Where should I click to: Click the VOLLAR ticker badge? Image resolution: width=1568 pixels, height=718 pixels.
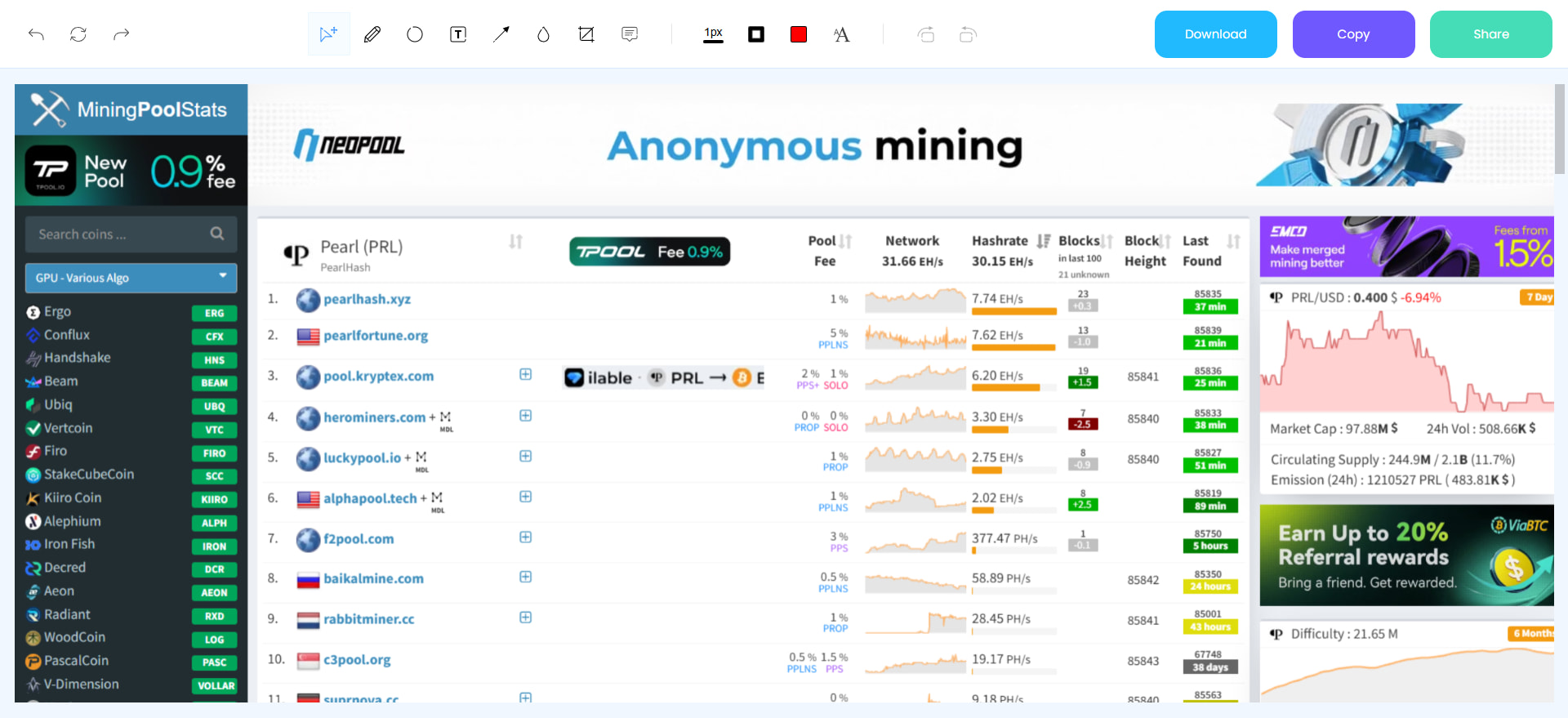[216, 685]
